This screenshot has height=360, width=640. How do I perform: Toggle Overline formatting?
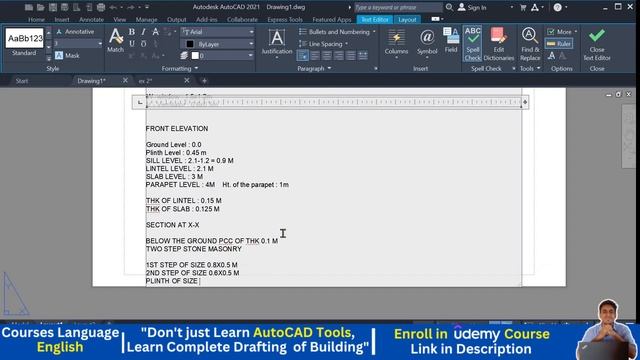pyautogui.click(x=143, y=44)
